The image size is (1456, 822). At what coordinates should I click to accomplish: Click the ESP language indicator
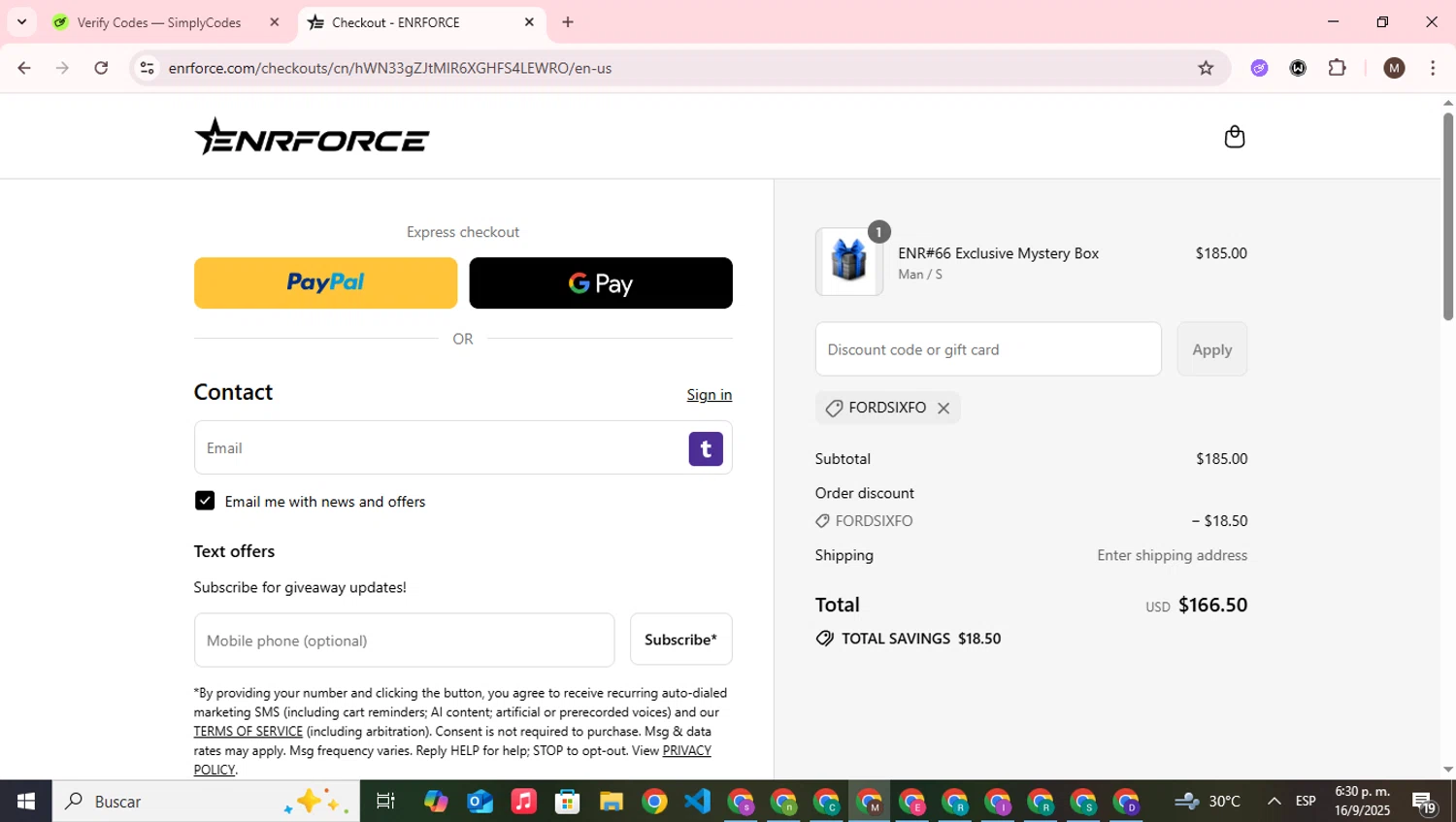tap(1306, 802)
